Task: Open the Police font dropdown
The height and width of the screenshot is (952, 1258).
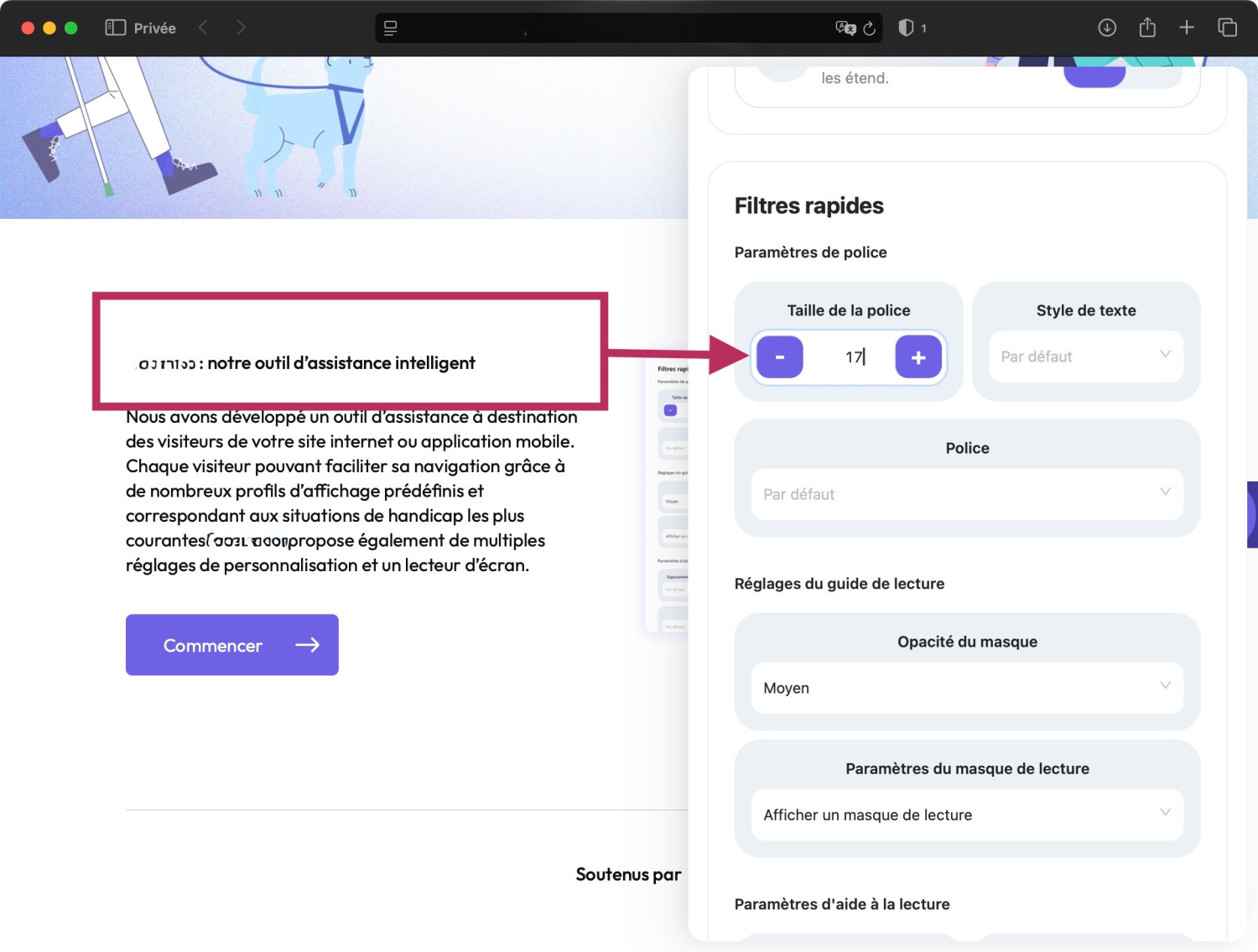Action: coord(967,494)
